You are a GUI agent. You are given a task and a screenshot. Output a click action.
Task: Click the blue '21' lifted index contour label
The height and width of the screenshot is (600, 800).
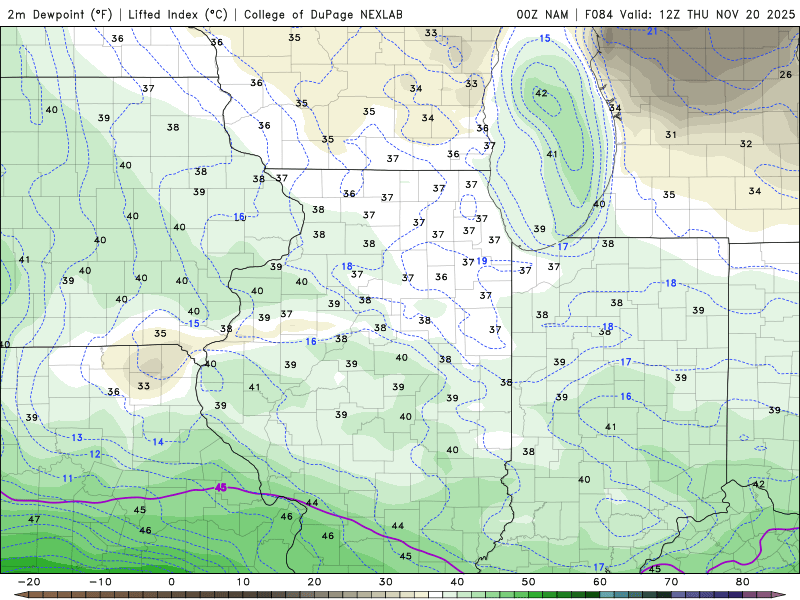pos(653,32)
